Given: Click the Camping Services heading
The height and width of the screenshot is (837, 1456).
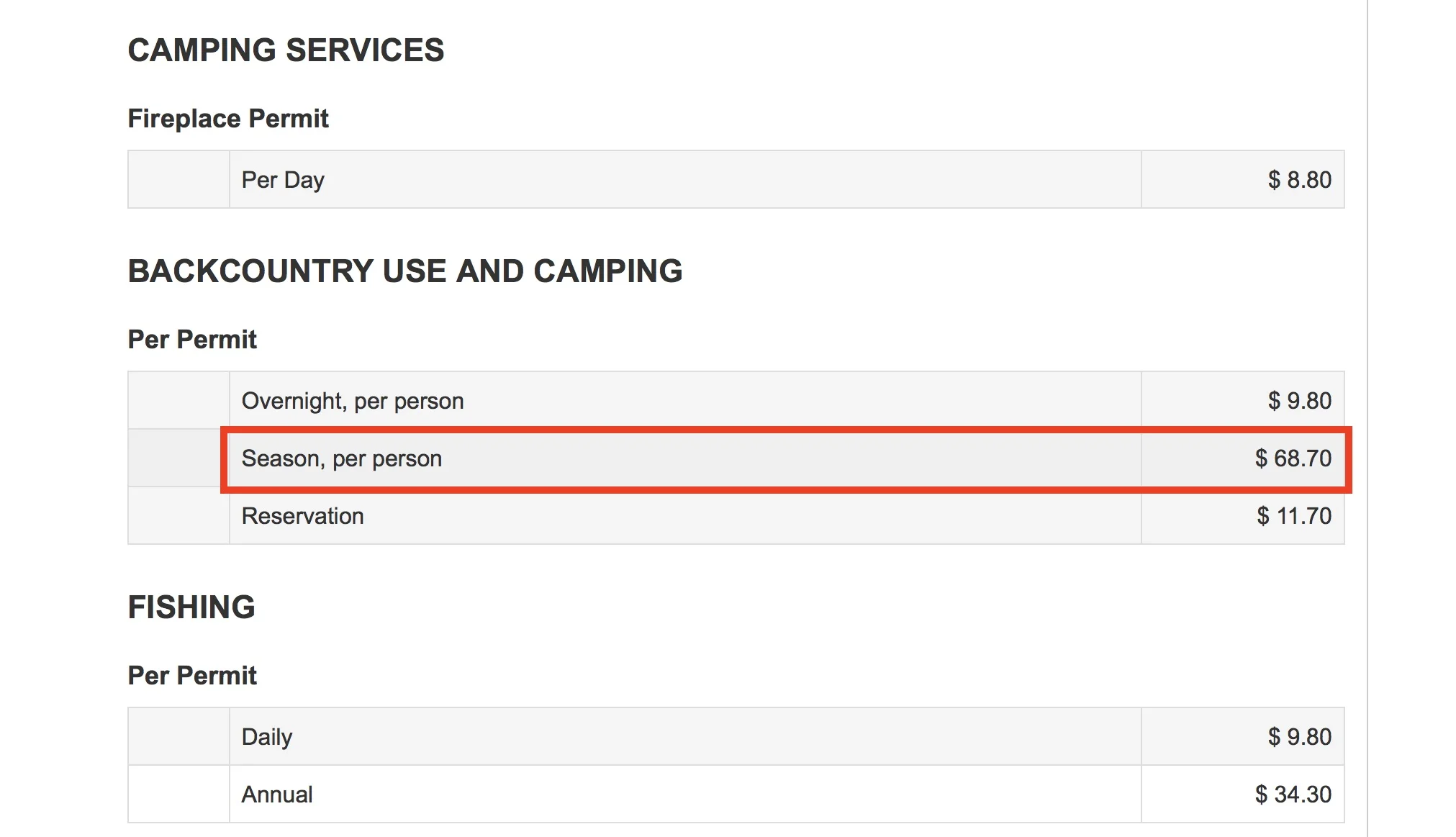Looking at the screenshot, I should pyautogui.click(x=286, y=50).
